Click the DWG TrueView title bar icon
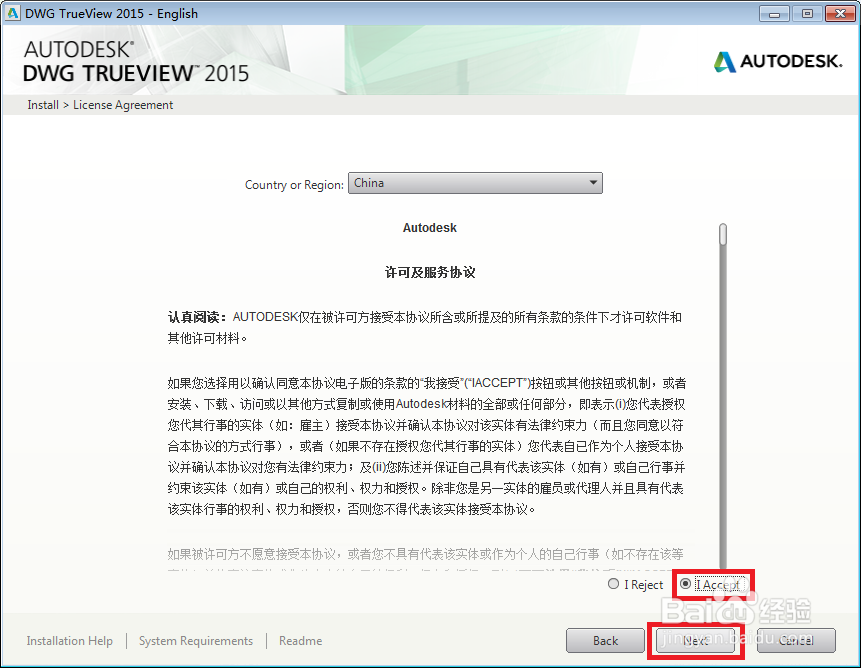Image resolution: width=861 pixels, height=668 pixels. pos(13,13)
